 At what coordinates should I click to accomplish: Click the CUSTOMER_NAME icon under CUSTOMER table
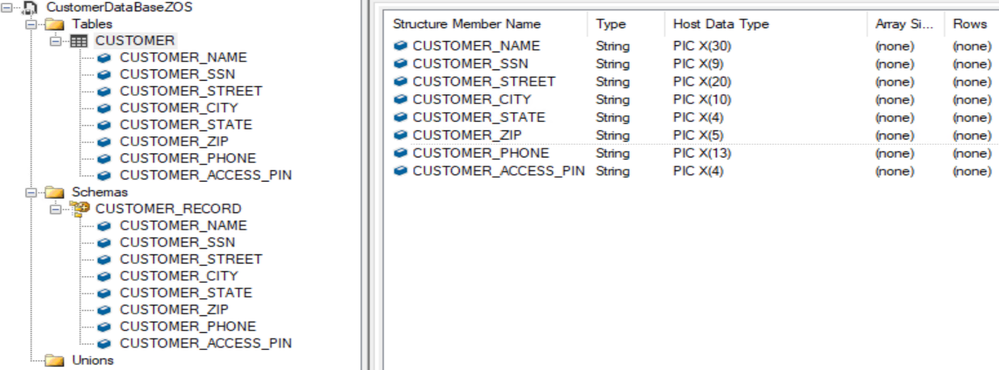coord(104,57)
